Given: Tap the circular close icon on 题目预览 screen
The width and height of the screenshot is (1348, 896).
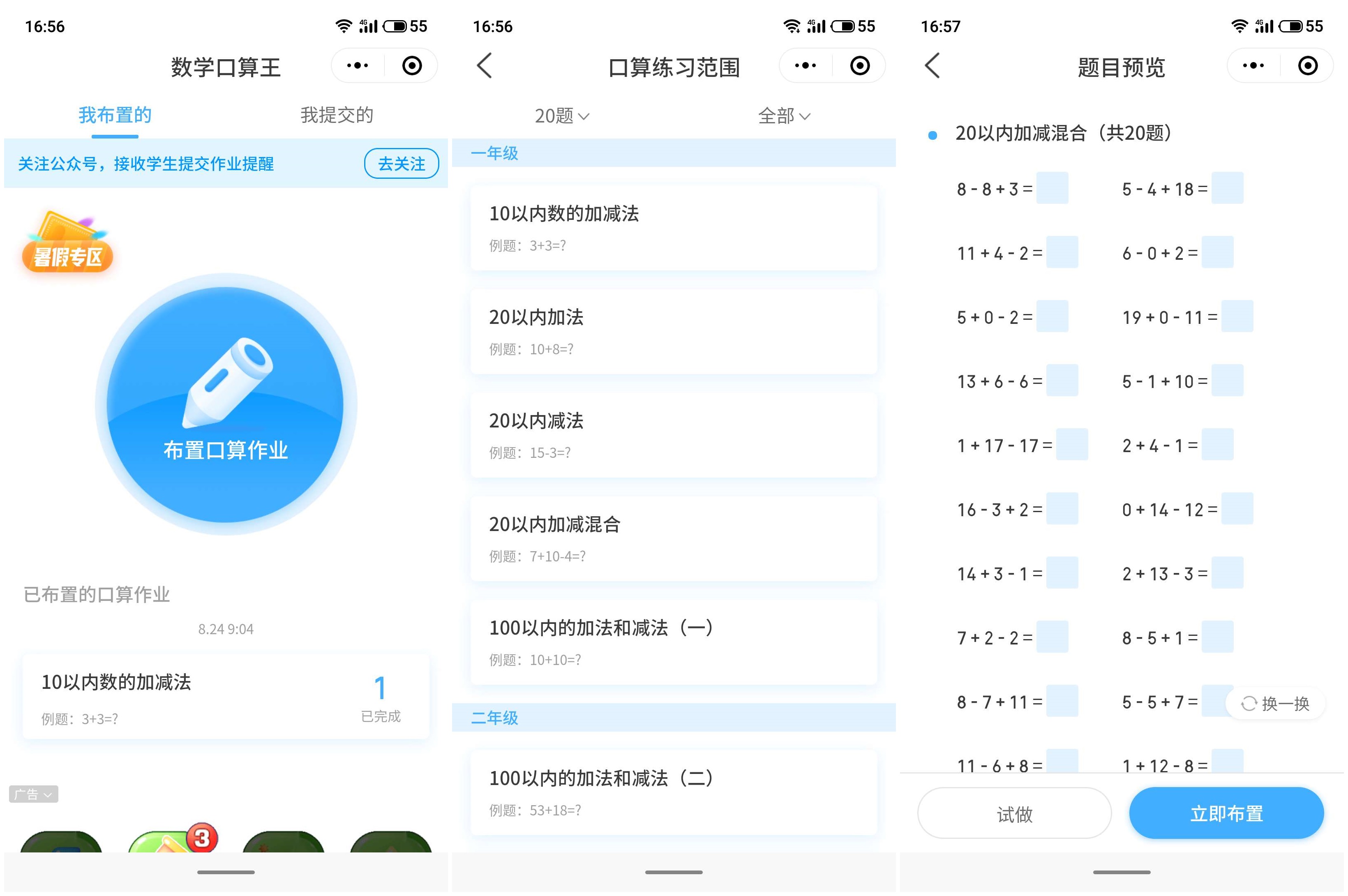Looking at the screenshot, I should click(1307, 66).
